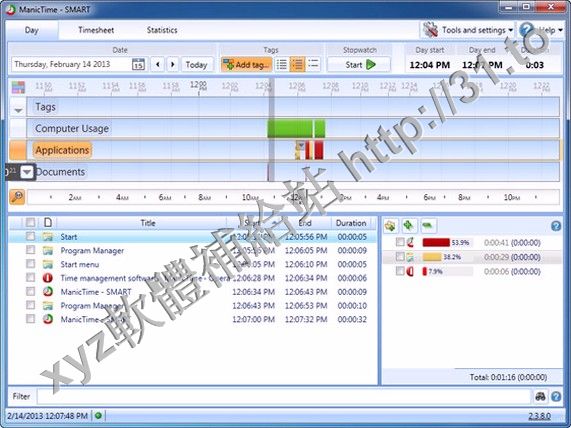571x428 pixels.
Task: Collapse the Tags timeline arrow
Action: [x=18, y=109]
